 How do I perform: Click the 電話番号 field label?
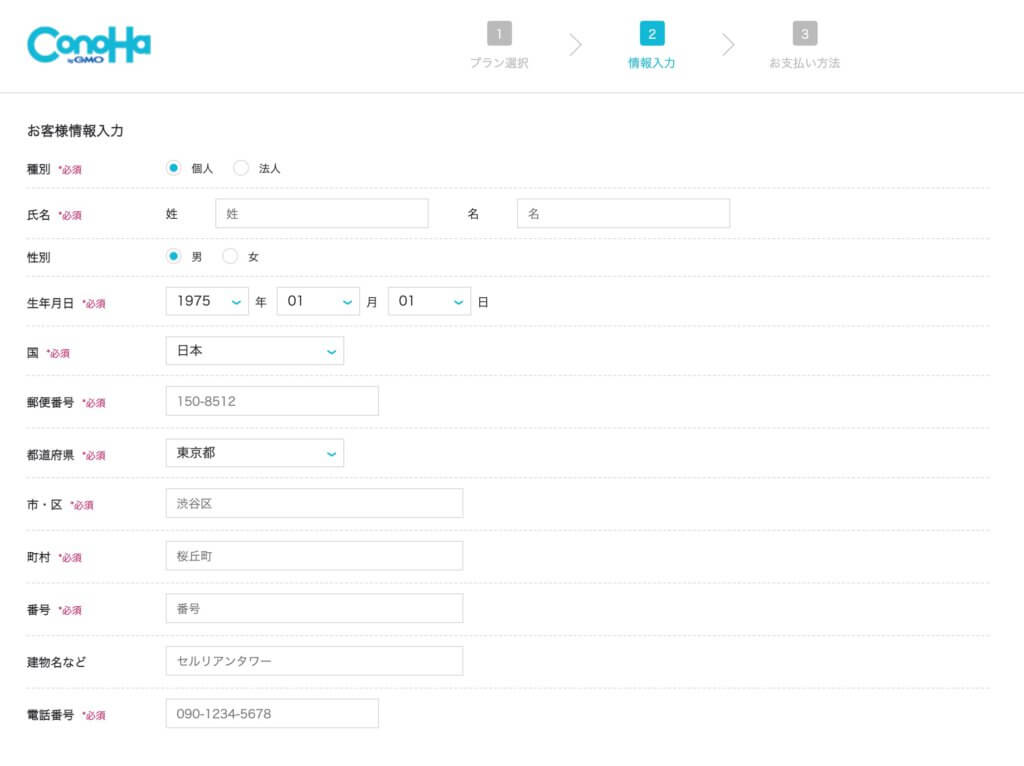click(x=50, y=715)
